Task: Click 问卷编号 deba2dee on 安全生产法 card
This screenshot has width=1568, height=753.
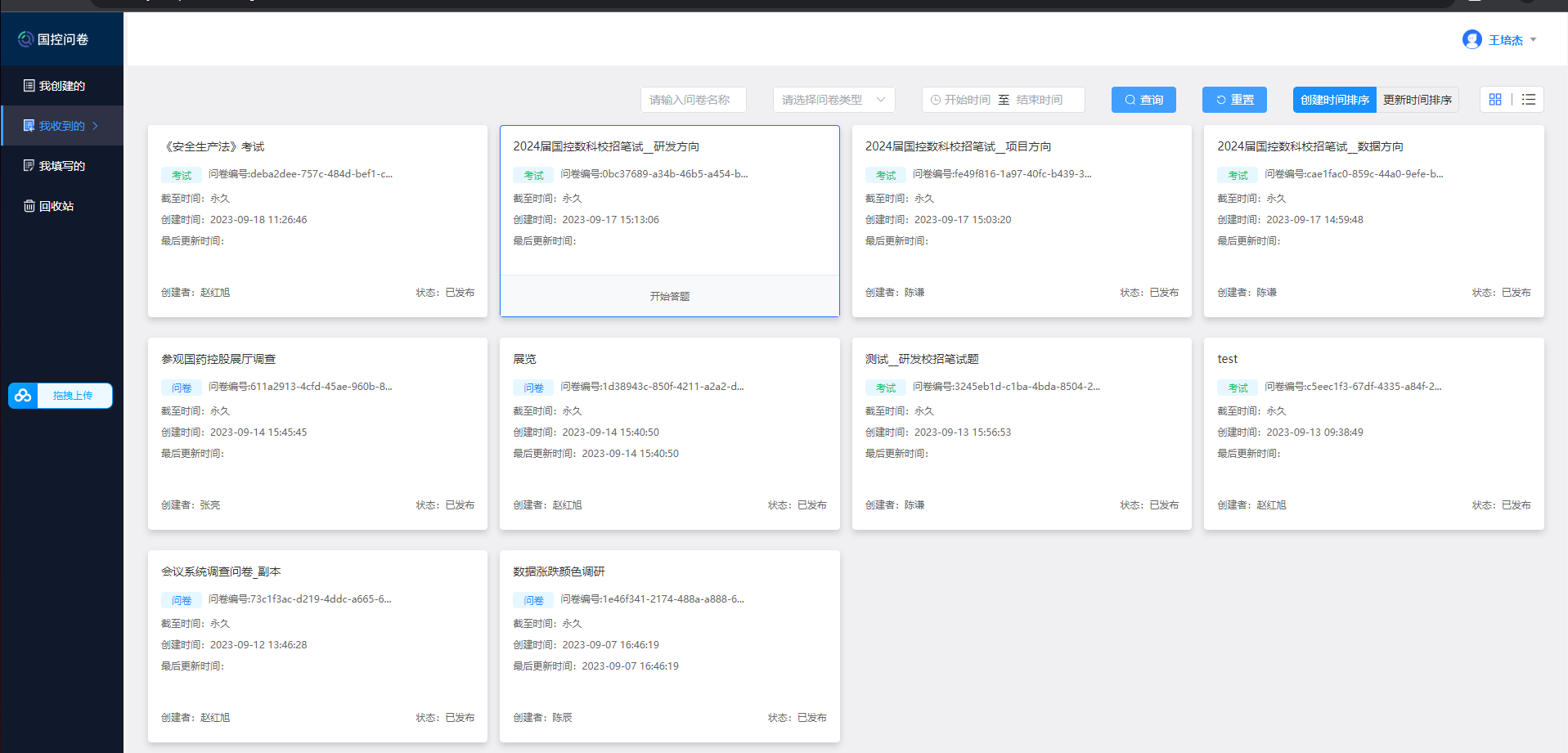Action: 300,174
